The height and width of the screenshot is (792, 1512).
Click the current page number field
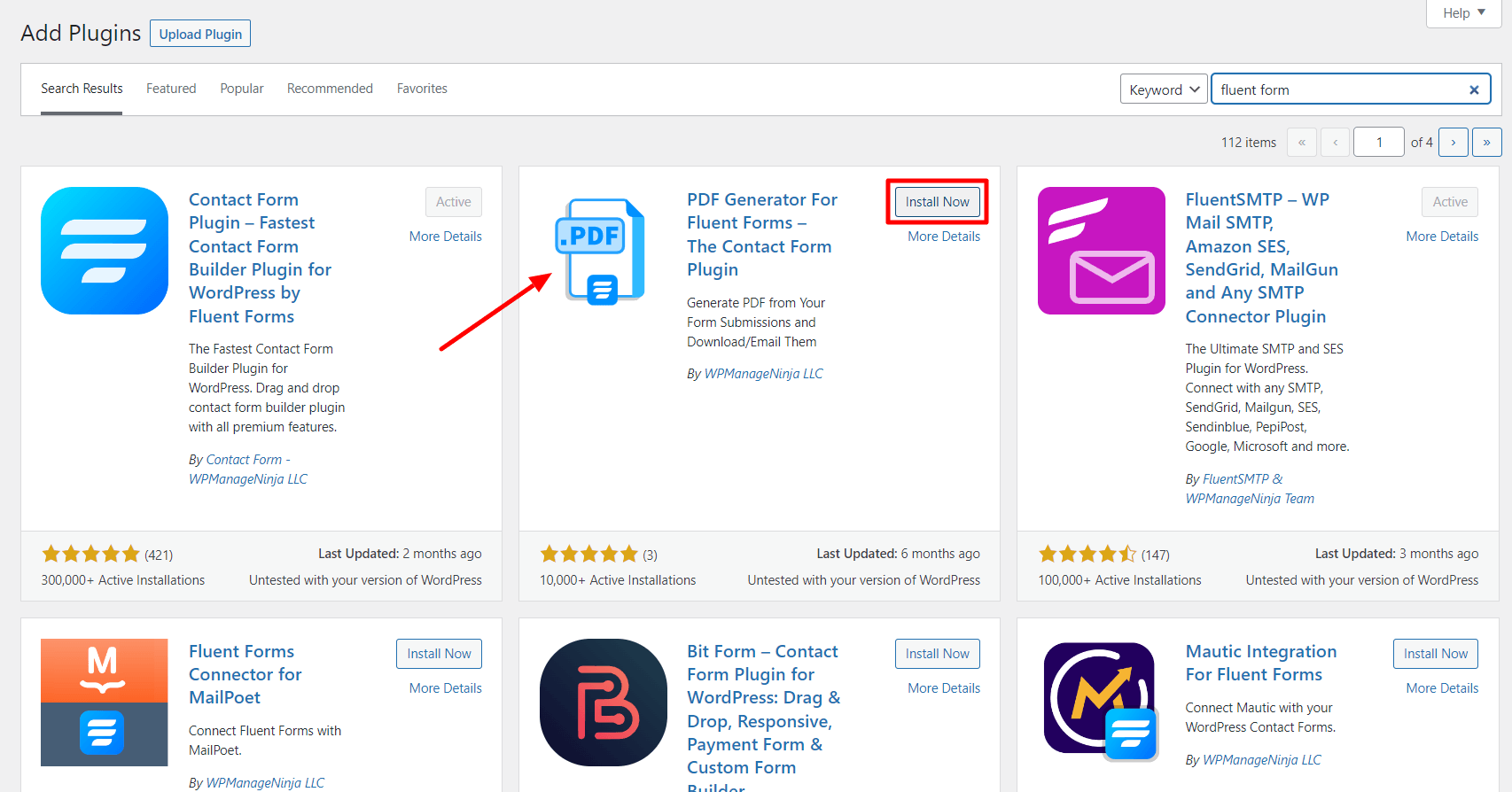tap(1378, 143)
